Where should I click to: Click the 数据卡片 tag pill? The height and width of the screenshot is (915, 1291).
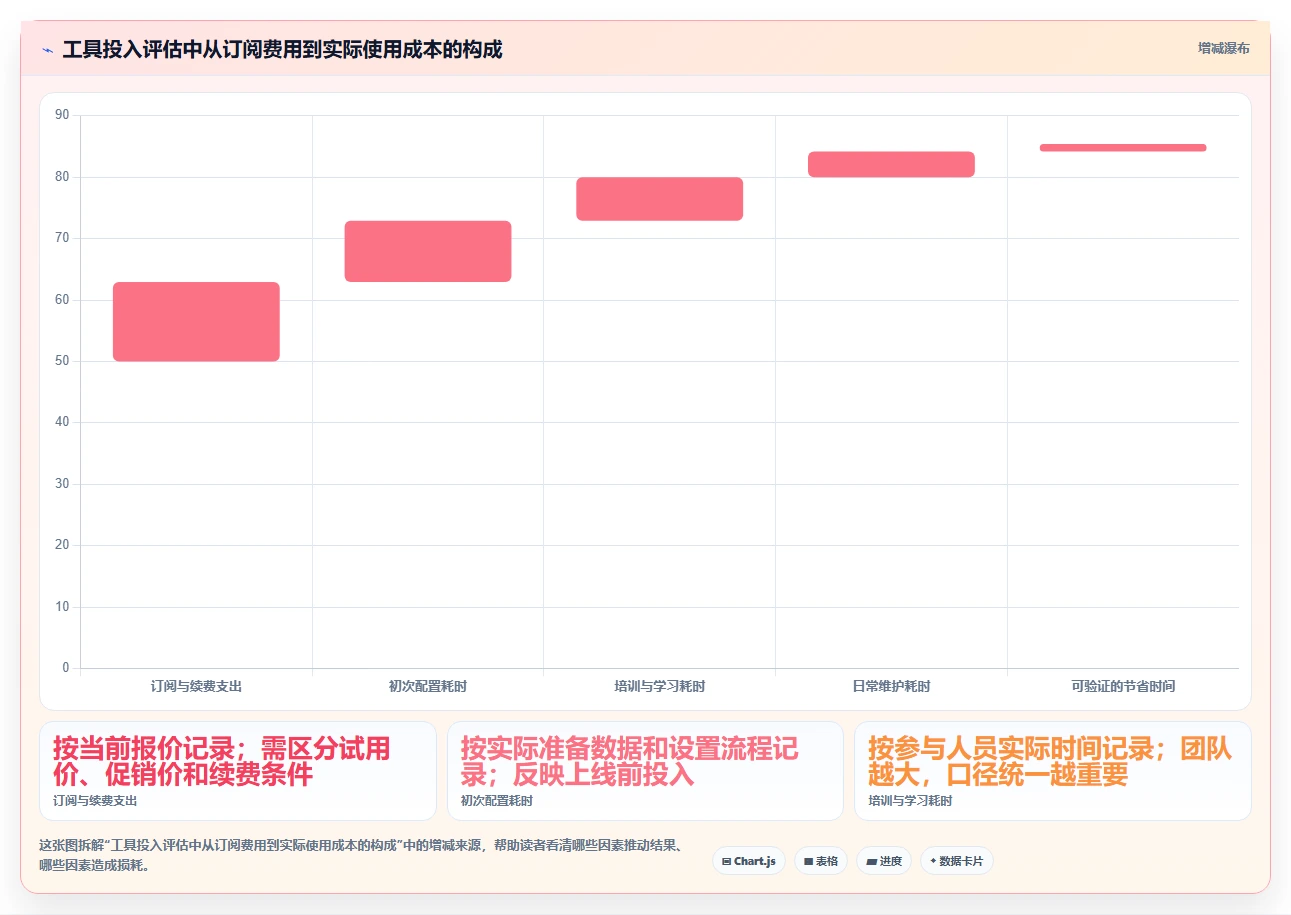point(957,861)
